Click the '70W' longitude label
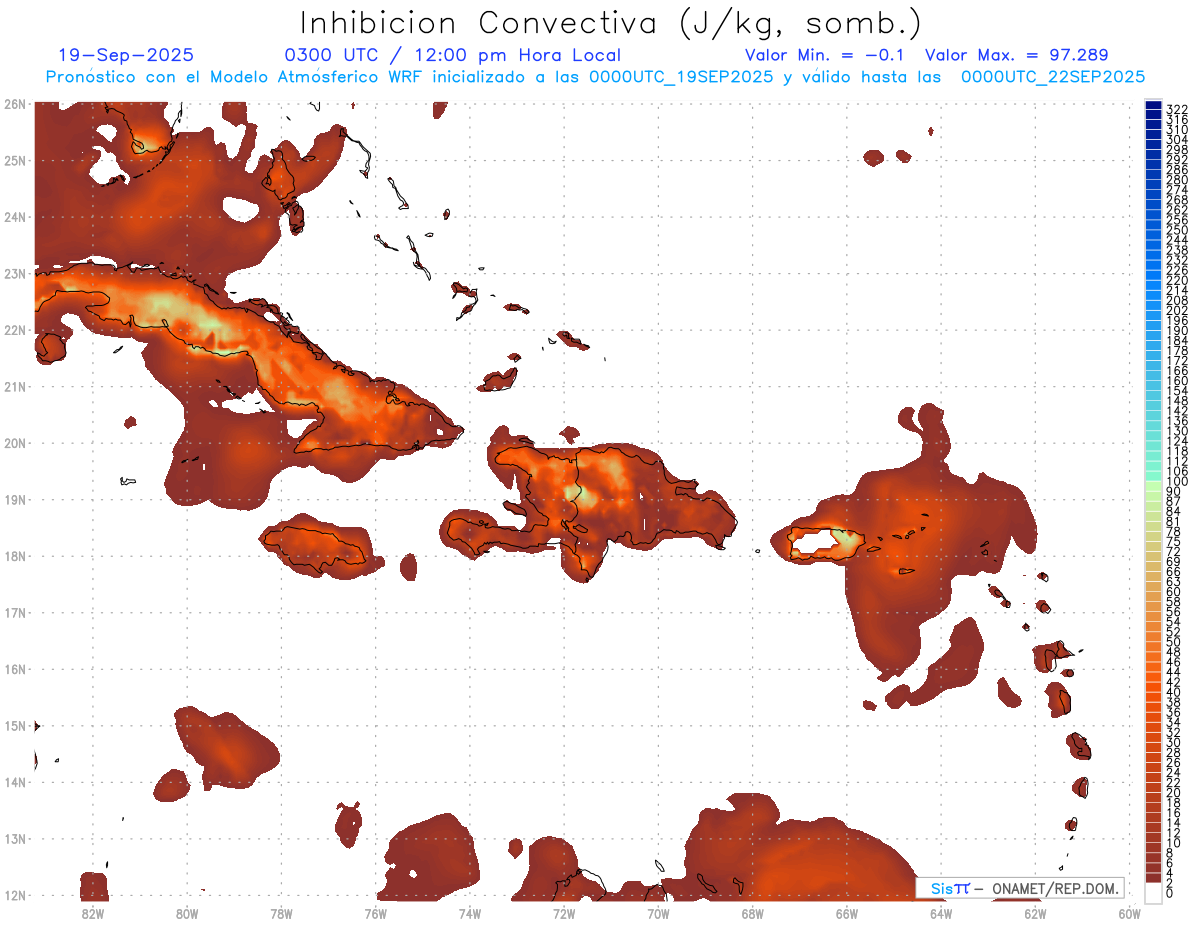Image resolution: width=1200 pixels, height=927 pixels. click(x=658, y=912)
